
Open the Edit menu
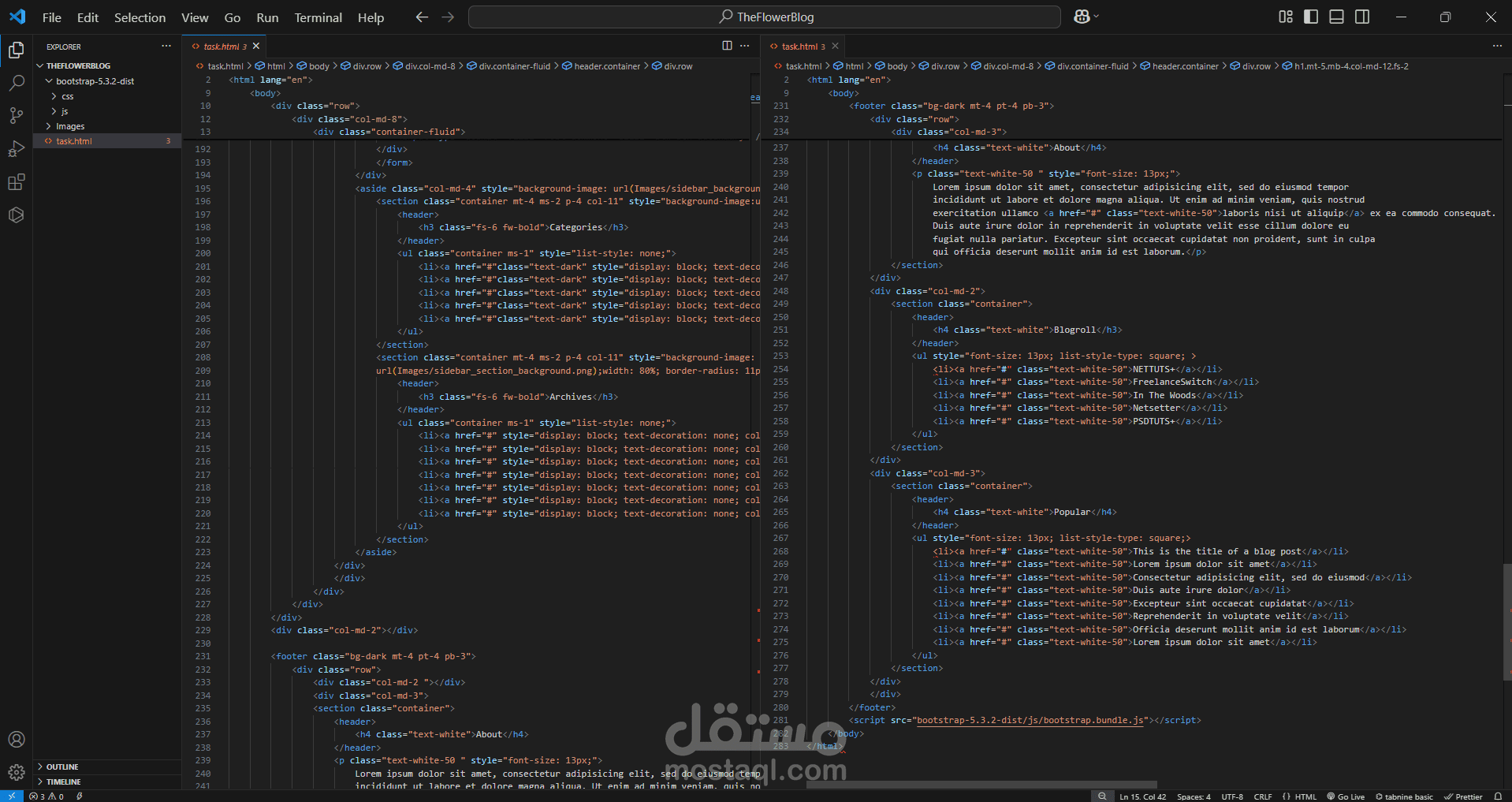(88, 17)
